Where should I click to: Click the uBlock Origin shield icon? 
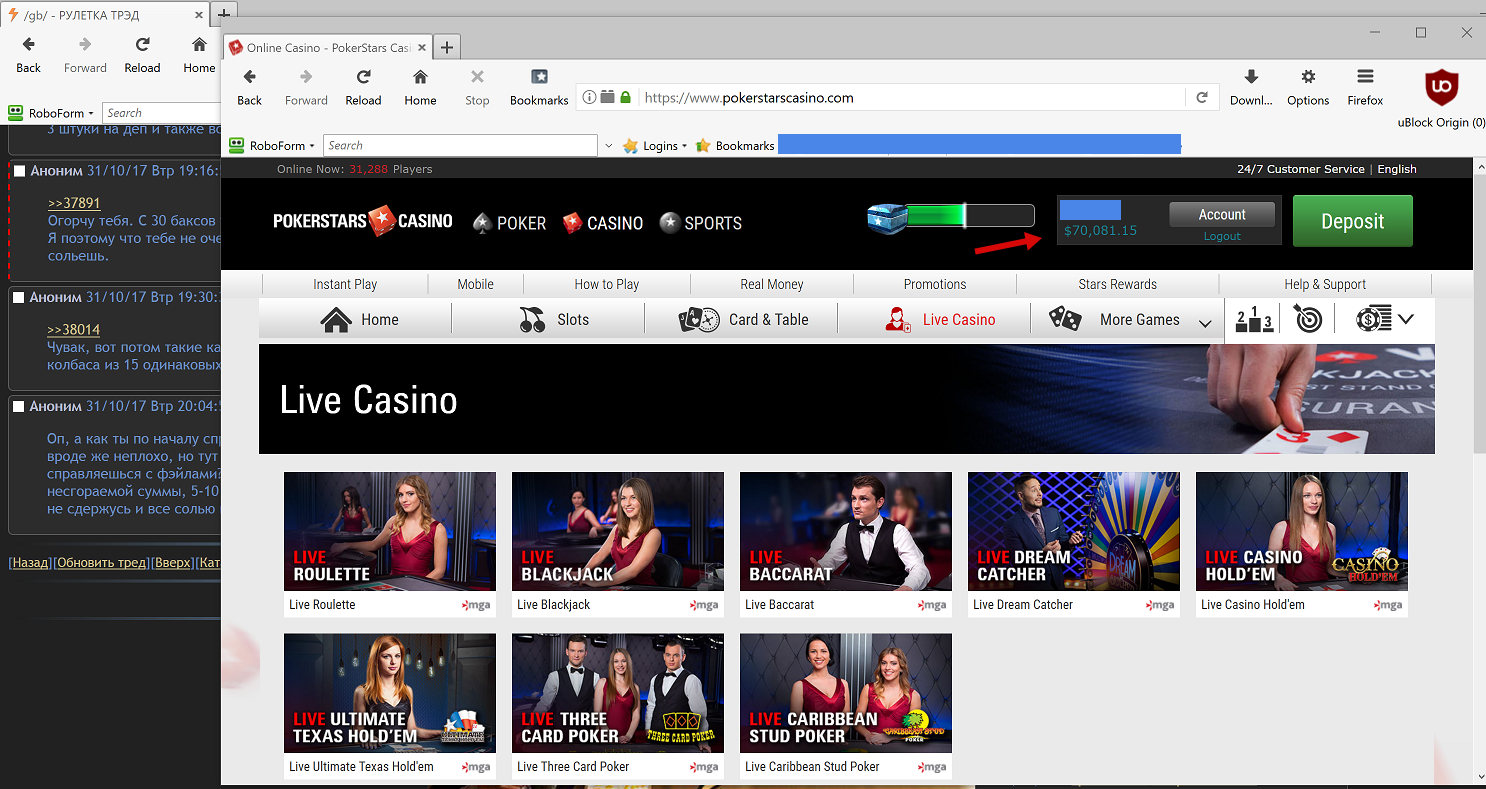(x=1441, y=87)
